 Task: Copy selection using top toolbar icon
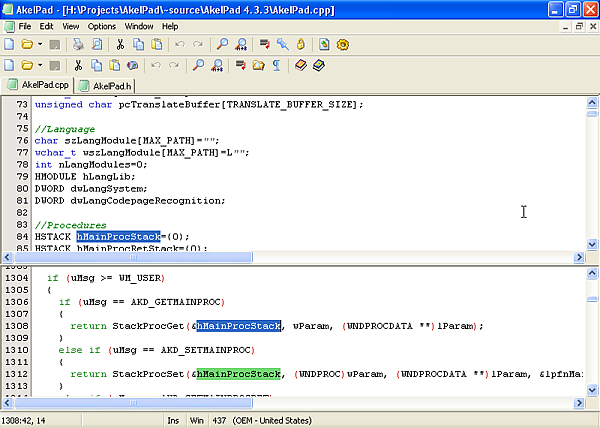(x=139, y=44)
